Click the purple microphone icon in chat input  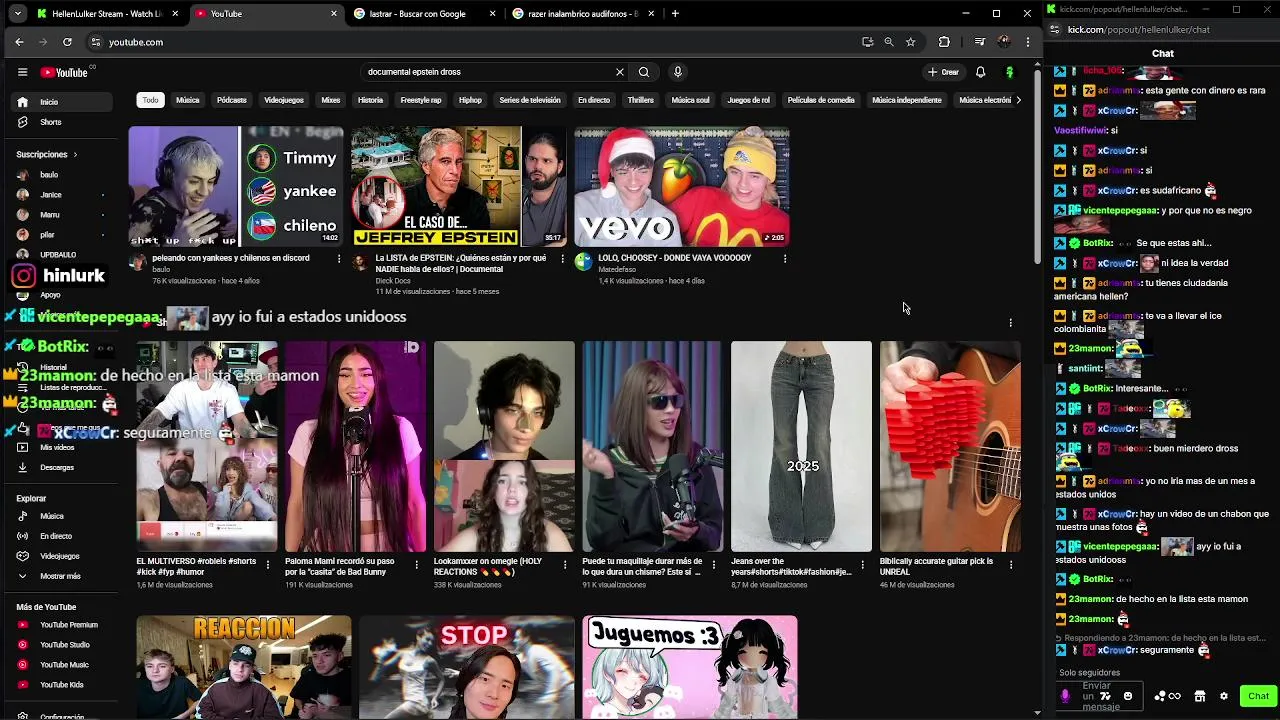coord(1065,696)
